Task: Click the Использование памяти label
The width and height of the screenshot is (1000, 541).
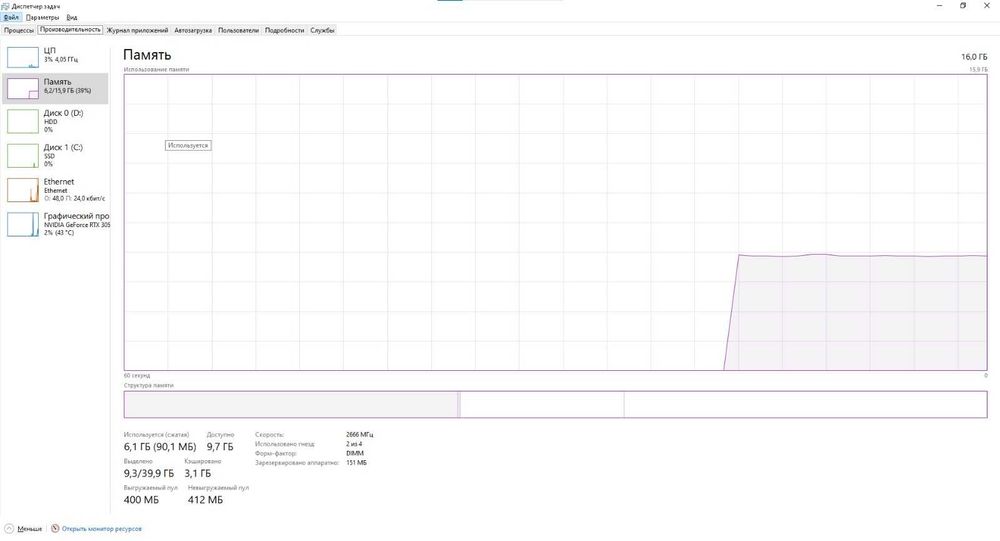Action: 156,69
